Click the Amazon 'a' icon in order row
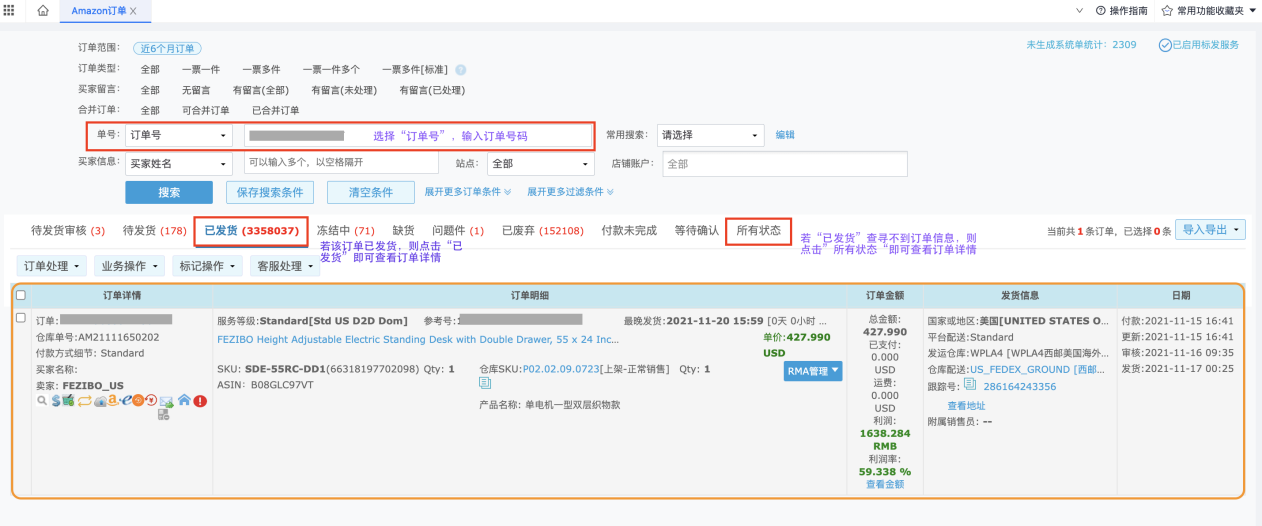 tap(113, 400)
